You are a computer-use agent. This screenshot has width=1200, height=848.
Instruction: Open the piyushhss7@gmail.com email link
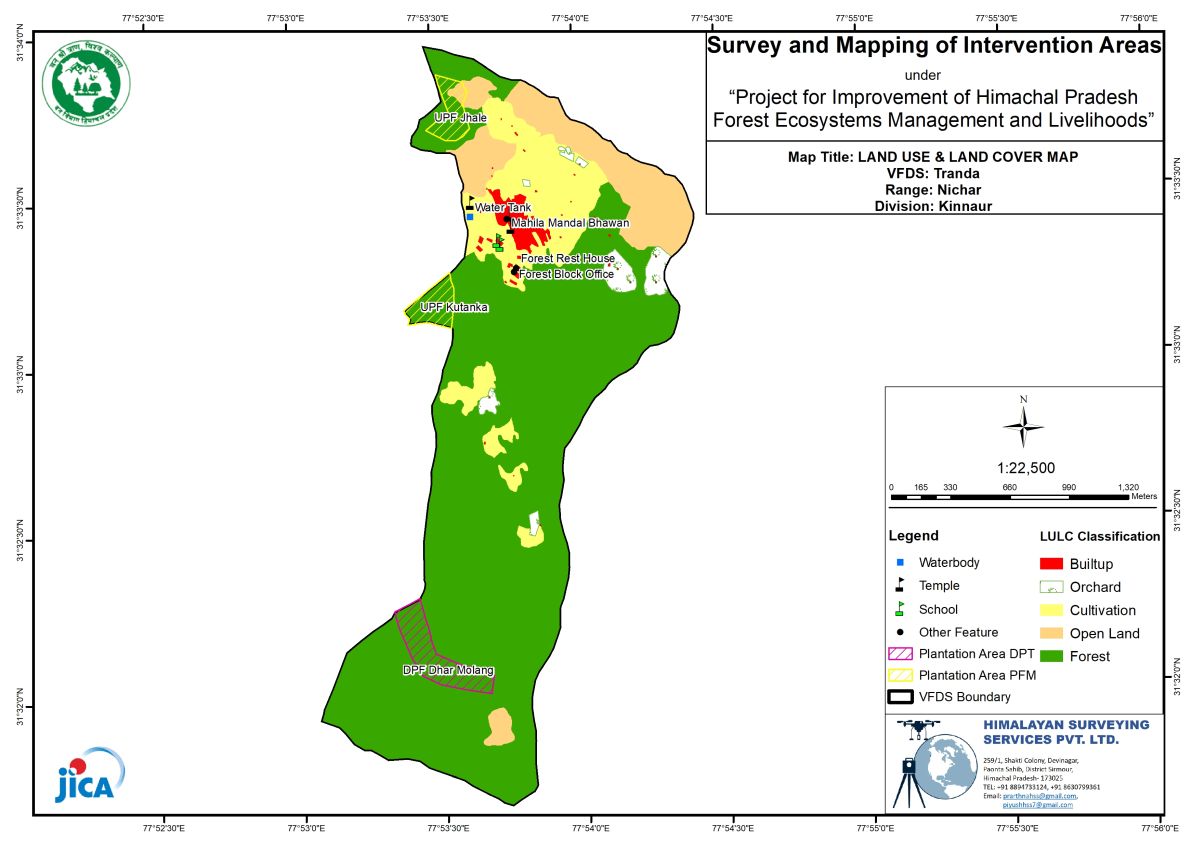click(1037, 804)
